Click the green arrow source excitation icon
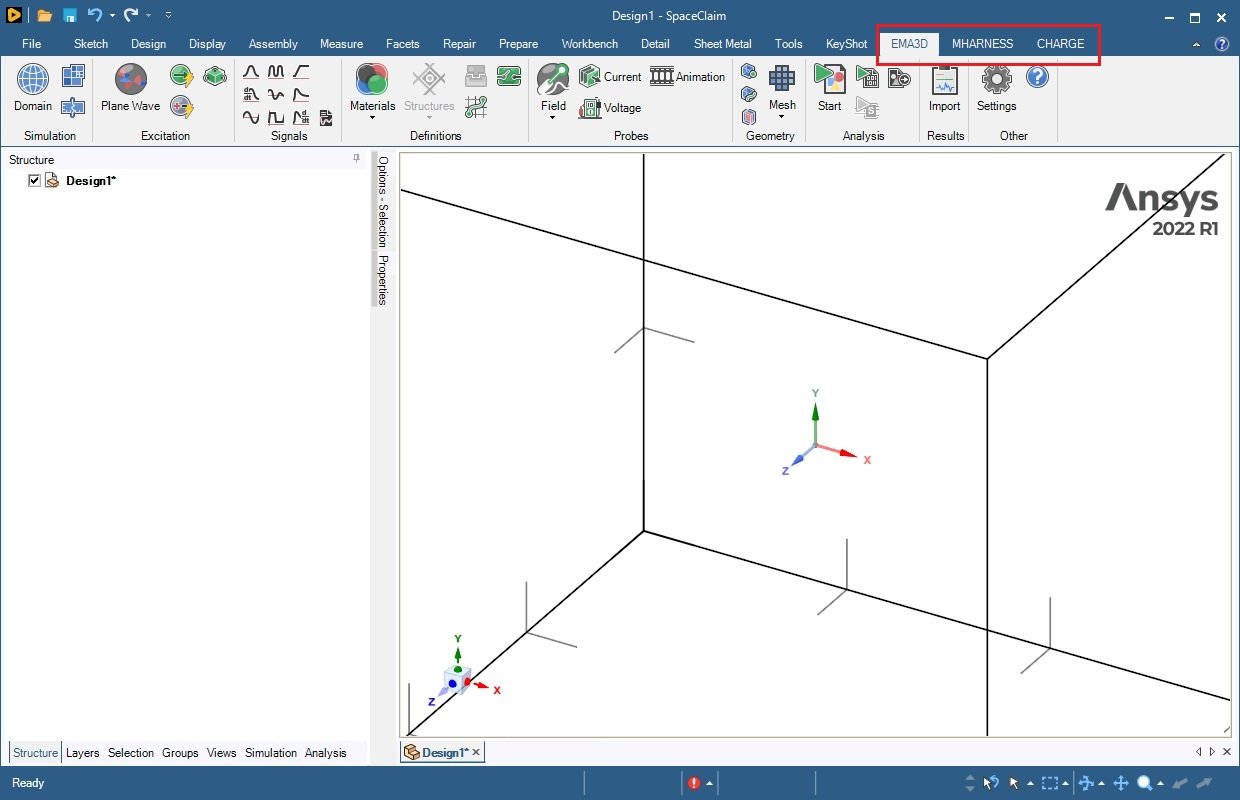This screenshot has width=1240, height=800. (x=181, y=75)
